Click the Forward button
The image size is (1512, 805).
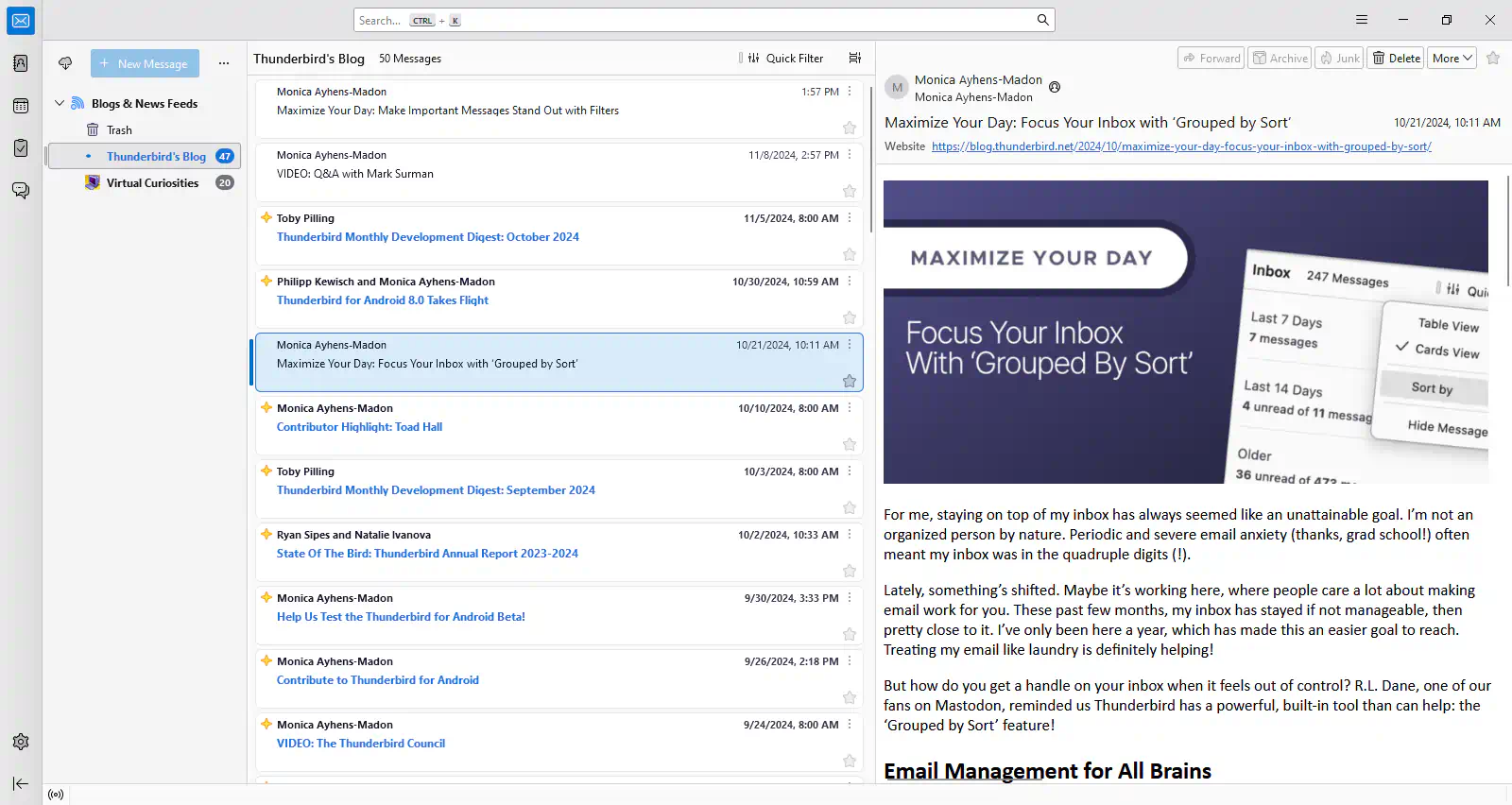[x=1211, y=58]
